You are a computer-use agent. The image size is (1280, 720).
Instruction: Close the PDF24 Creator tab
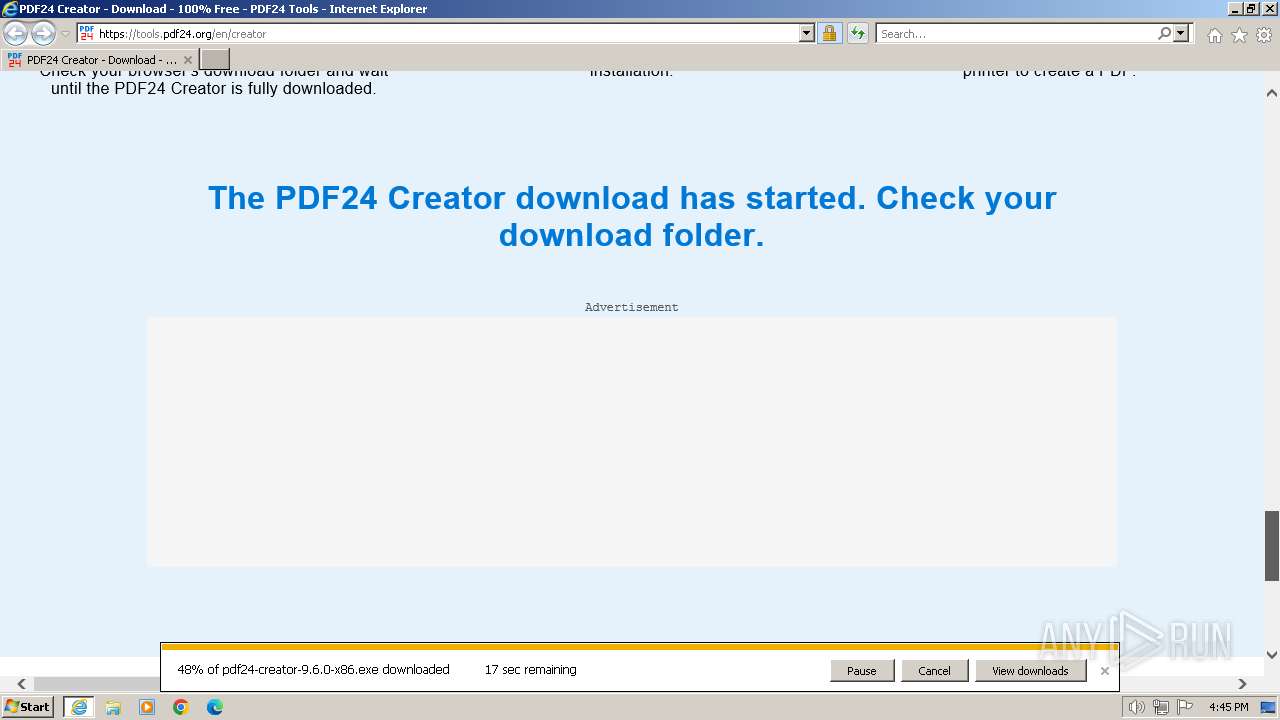pos(187,60)
